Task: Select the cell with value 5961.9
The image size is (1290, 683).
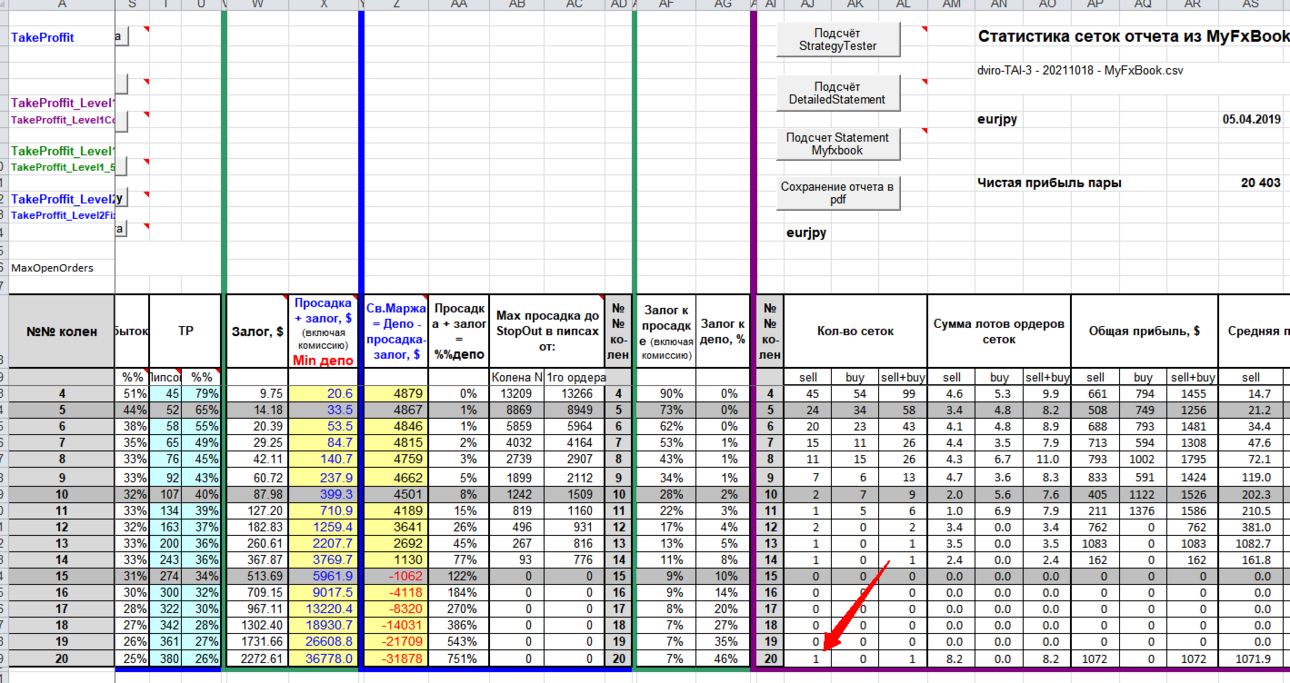Action: tap(325, 576)
